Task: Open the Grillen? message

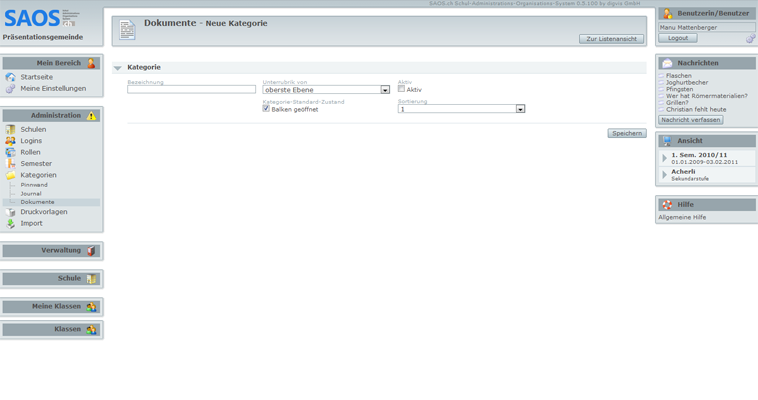Action: click(677, 103)
